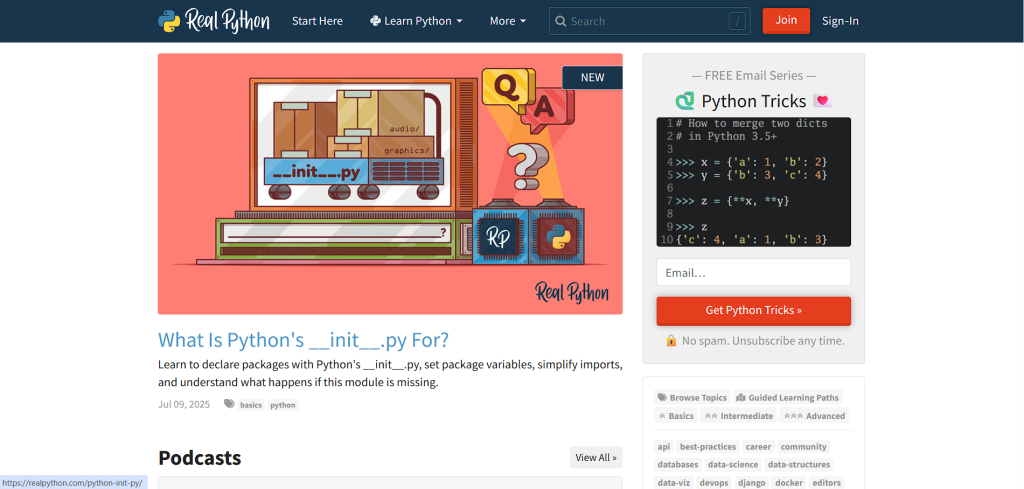This screenshot has width=1024, height=489.
Task: Open article "What Is Python's __init__.py For?"
Action: click(x=304, y=340)
